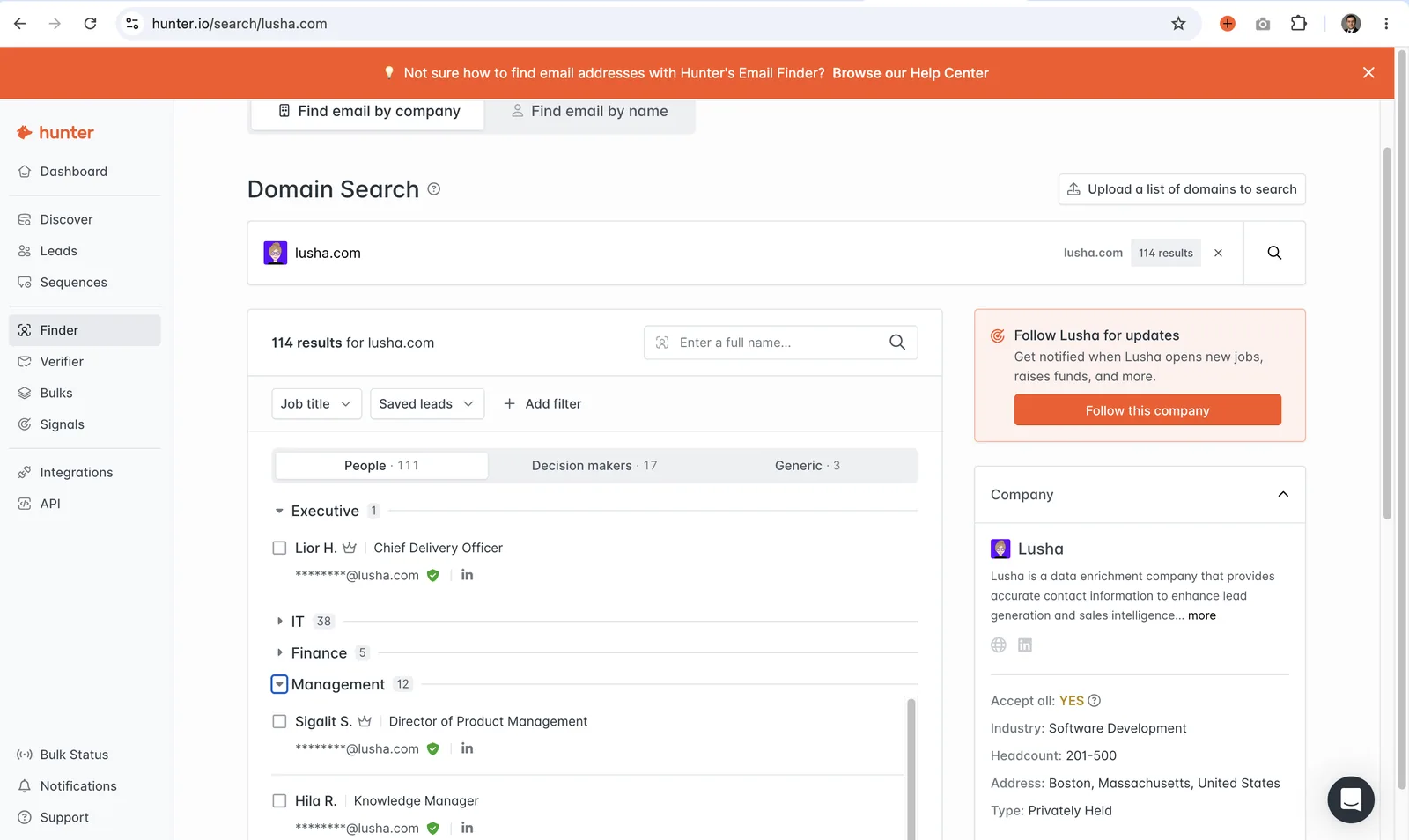Click the Accept all help icon
The image size is (1409, 840).
(1095, 701)
